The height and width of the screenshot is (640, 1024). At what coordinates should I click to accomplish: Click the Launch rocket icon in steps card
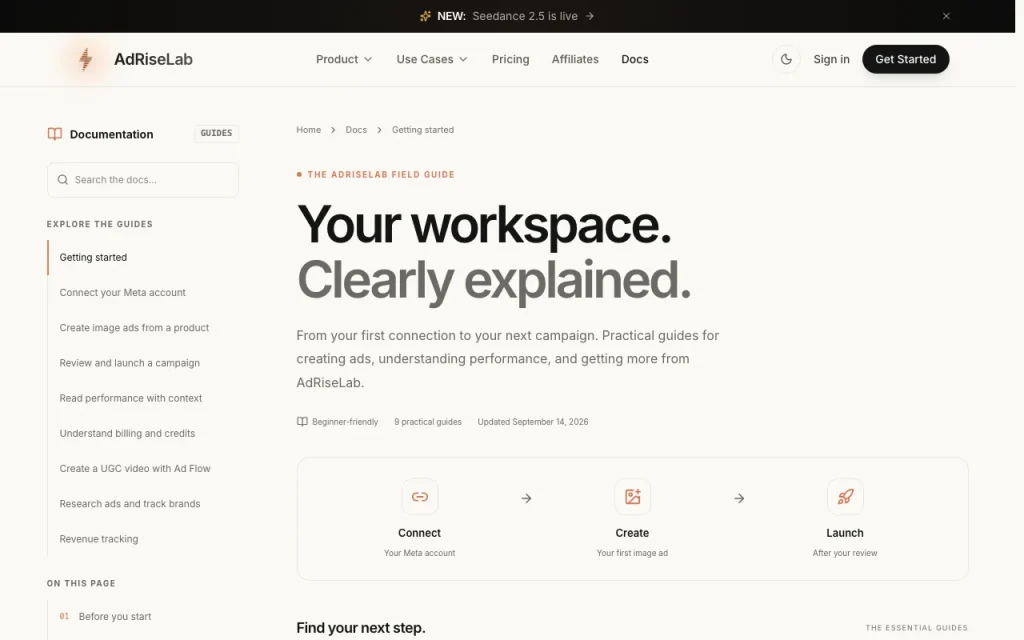[845, 497]
